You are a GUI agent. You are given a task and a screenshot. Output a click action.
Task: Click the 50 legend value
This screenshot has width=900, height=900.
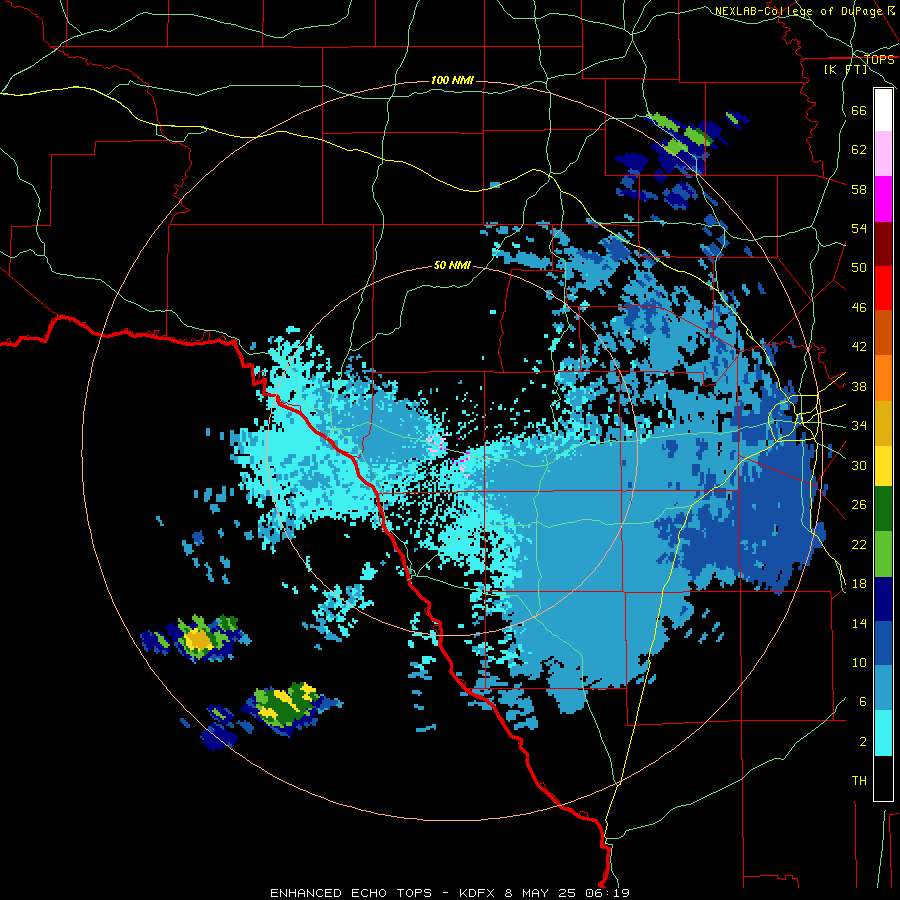click(859, 268)
